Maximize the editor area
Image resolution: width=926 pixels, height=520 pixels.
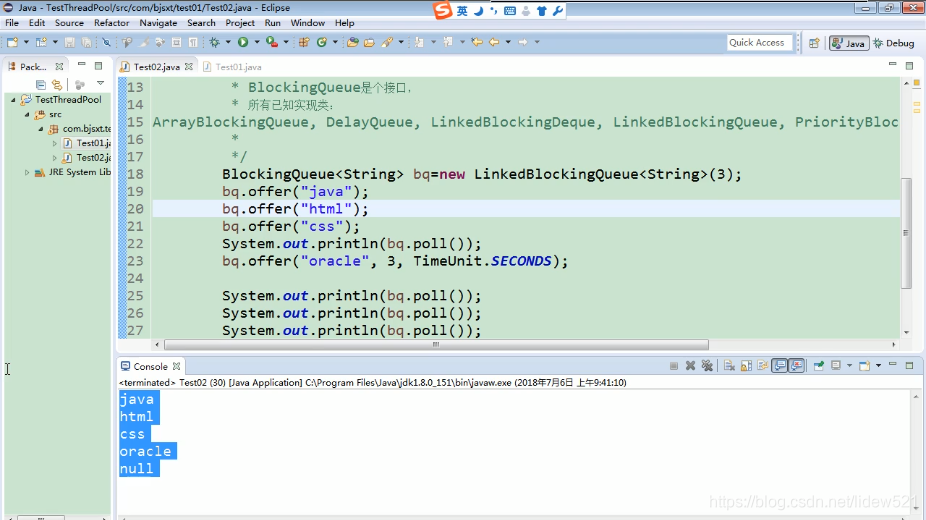(x=909, y=65)
